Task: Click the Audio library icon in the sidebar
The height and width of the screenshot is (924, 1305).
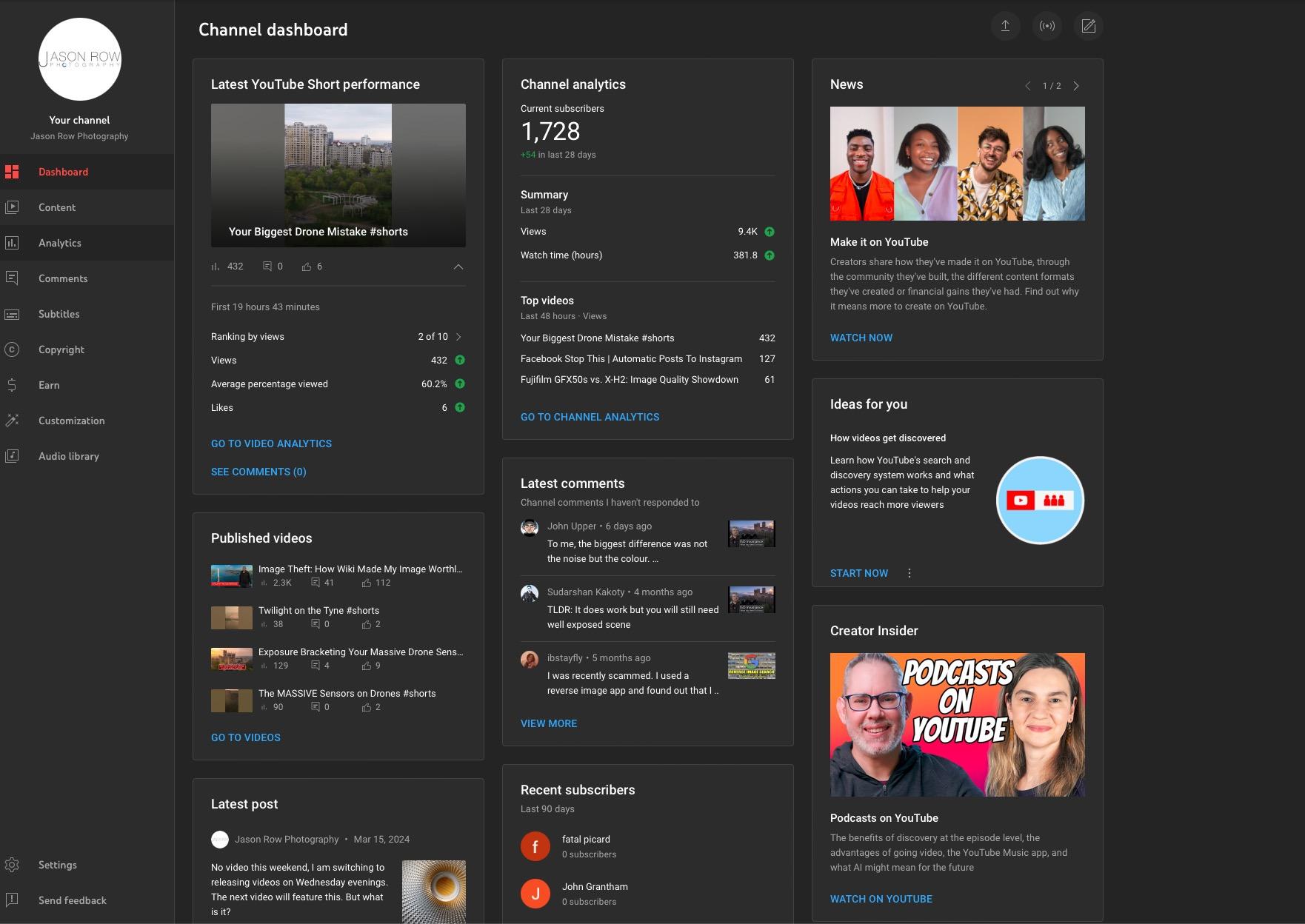Action: pyautogui.click(x=12, y=456)
